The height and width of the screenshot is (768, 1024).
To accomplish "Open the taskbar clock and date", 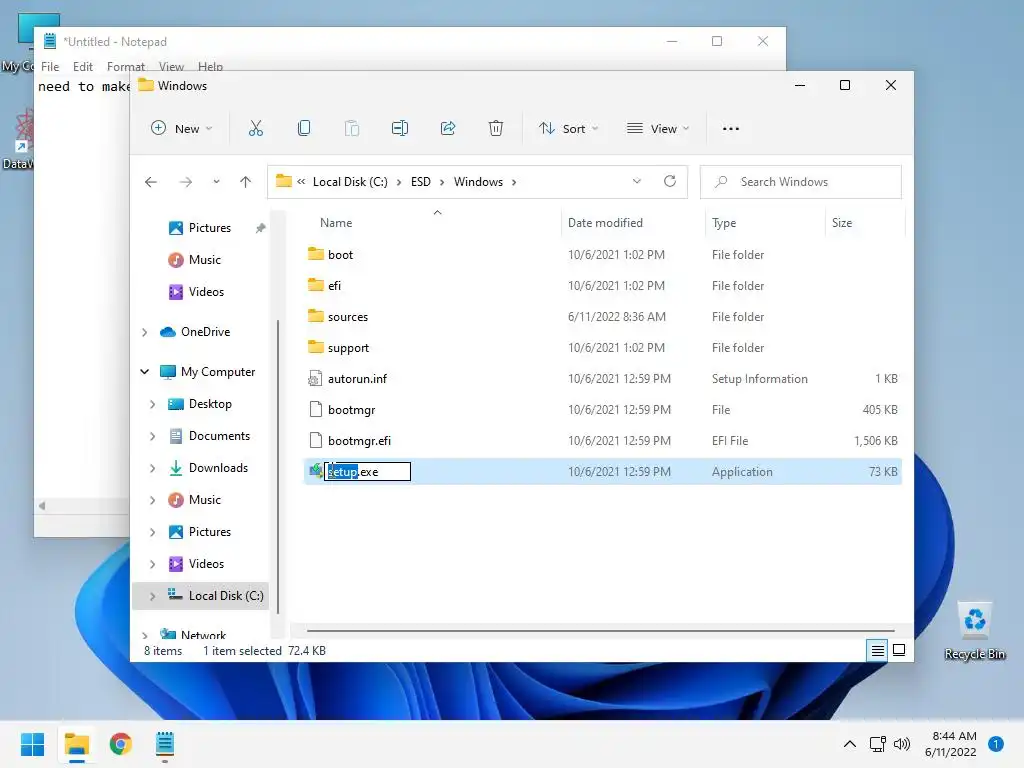I will click(x=951, y=744).
